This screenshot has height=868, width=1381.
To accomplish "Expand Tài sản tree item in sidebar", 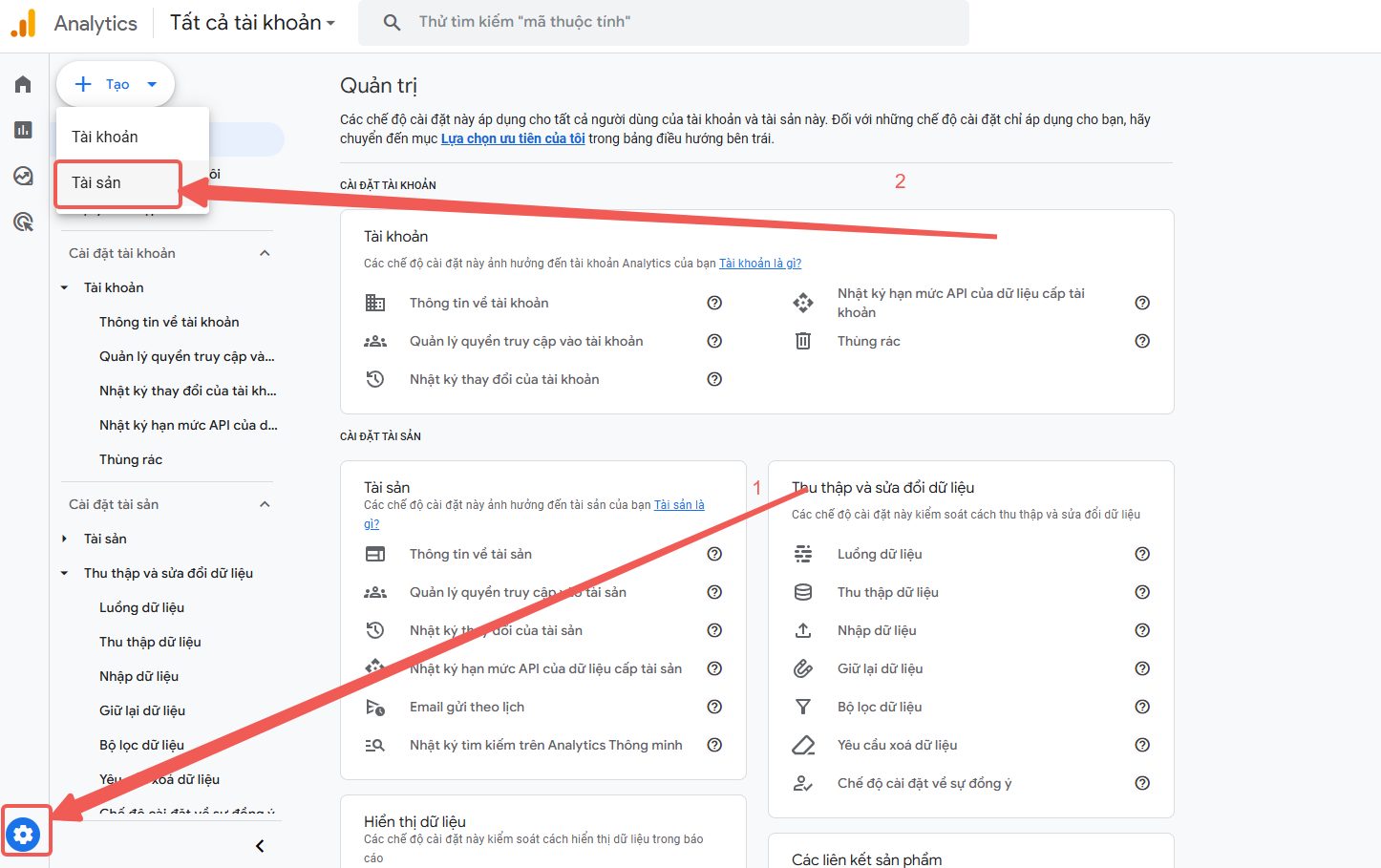I will pyautogui.click(x=65, y=539).
